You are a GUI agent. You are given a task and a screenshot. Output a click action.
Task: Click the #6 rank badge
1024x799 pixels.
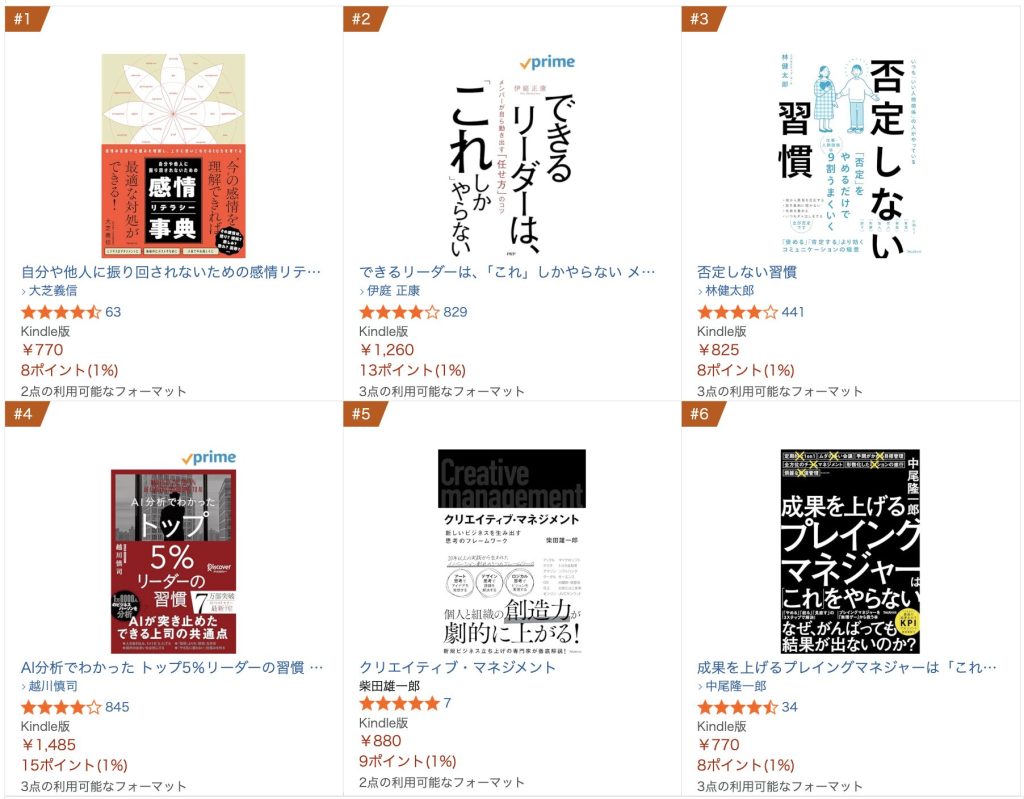703,414
